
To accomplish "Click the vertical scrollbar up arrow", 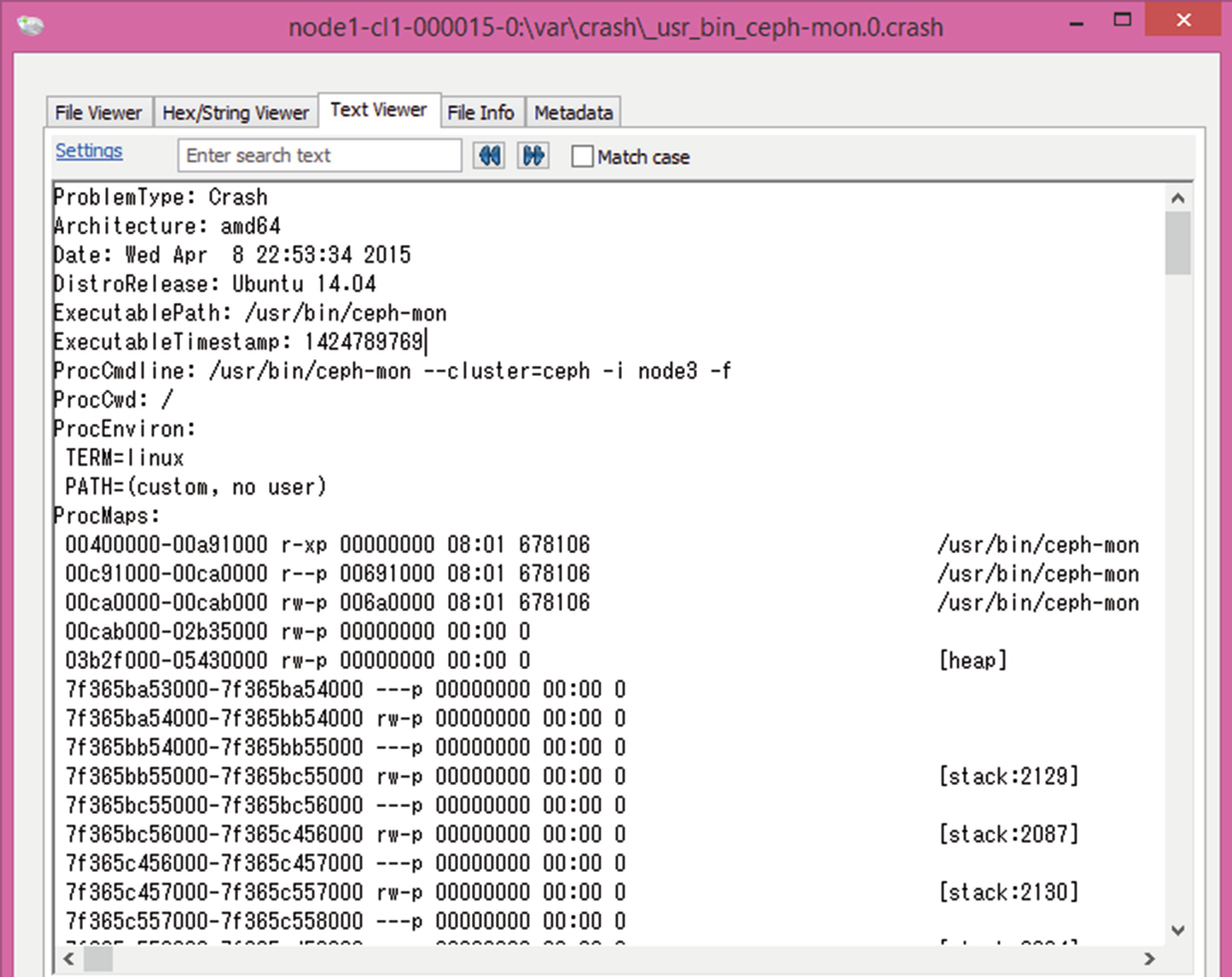I will click(1178, 198).
